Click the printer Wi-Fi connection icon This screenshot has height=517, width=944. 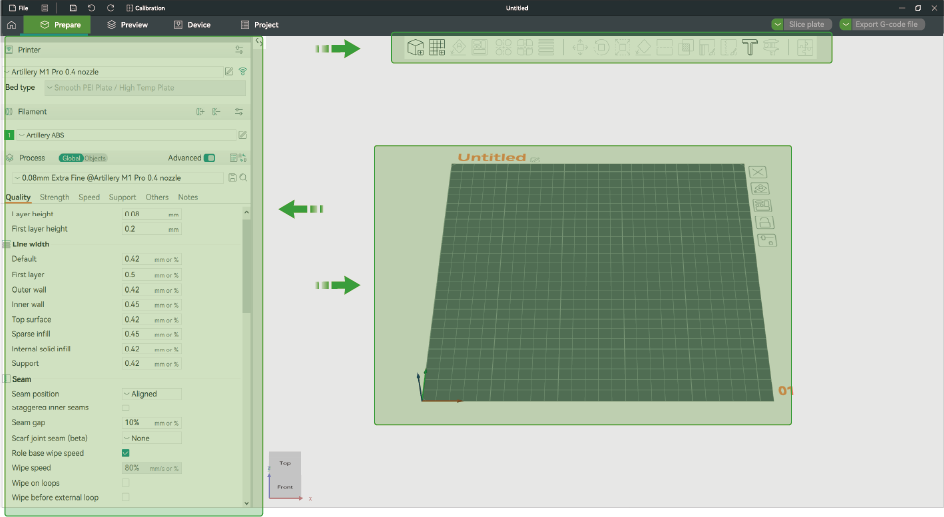coord(243,72)
